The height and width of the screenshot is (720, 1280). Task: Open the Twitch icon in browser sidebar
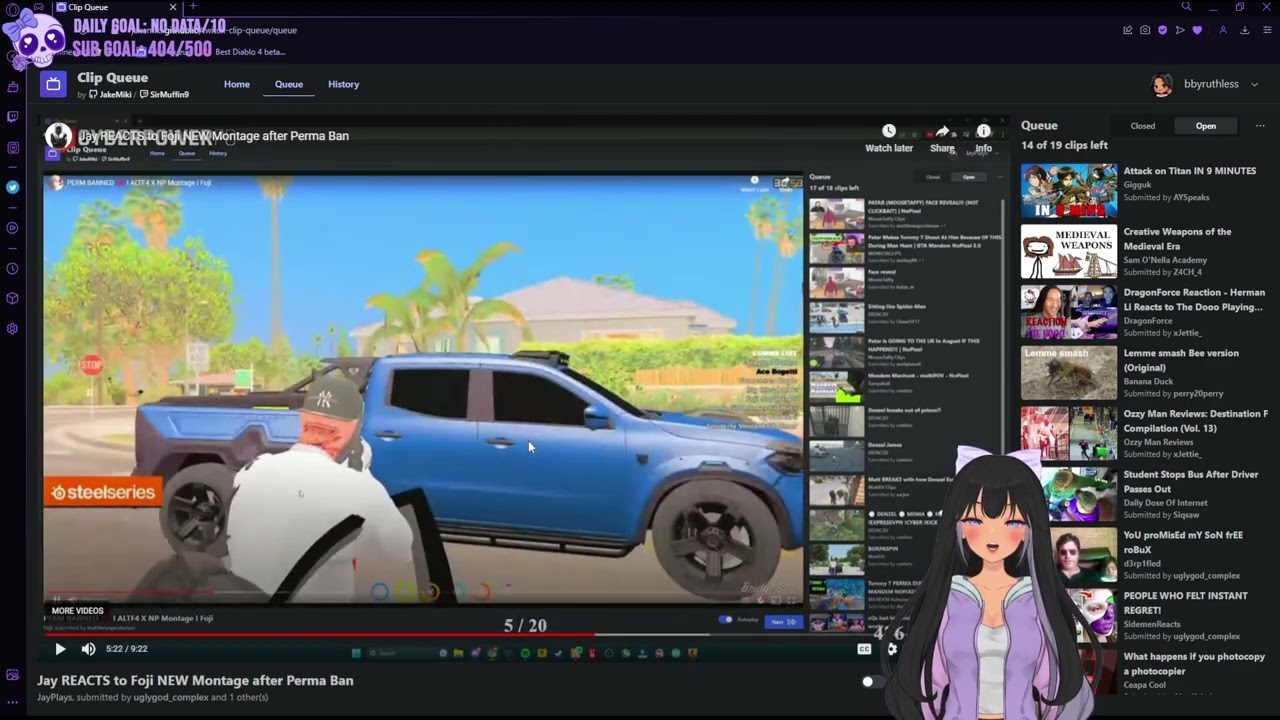pos(12,116)
